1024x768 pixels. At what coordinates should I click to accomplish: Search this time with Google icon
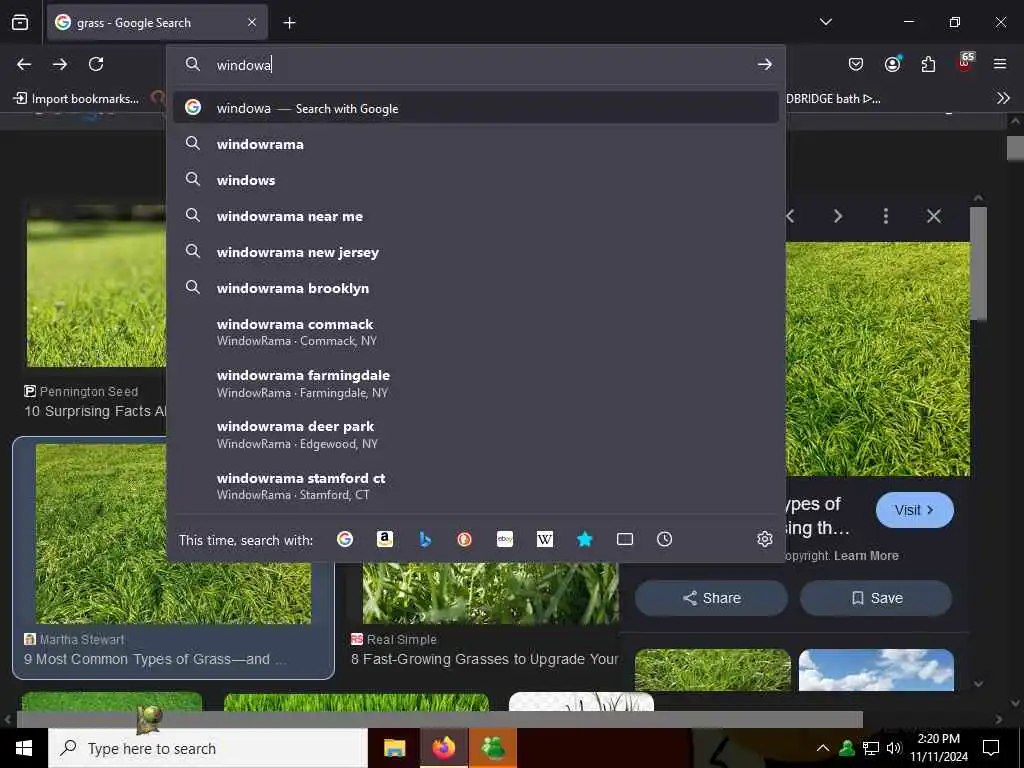pyautogui.click(x=345, y=539)
